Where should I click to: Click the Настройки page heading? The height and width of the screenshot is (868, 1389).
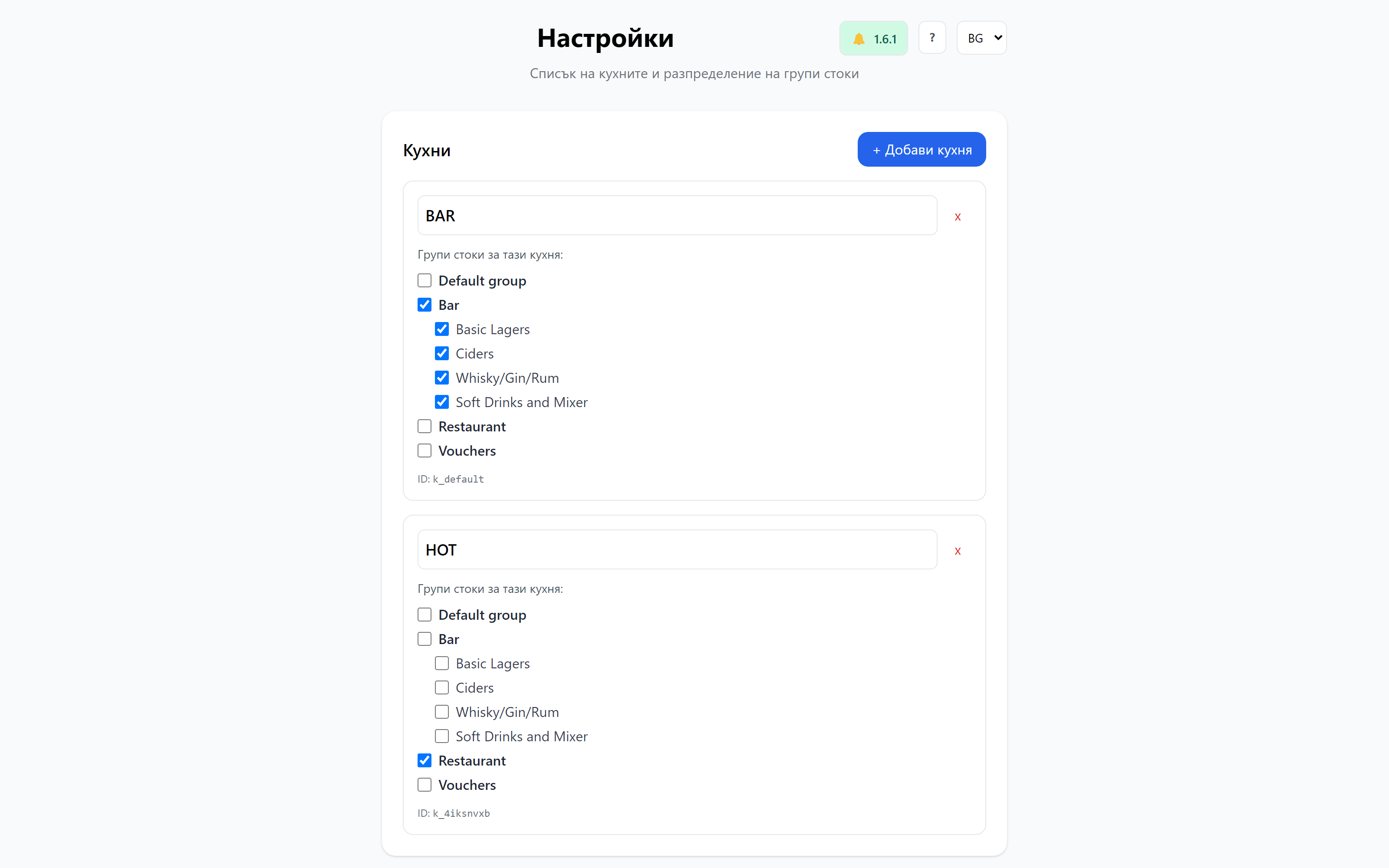pyautogui.click(x=605, y=38)
